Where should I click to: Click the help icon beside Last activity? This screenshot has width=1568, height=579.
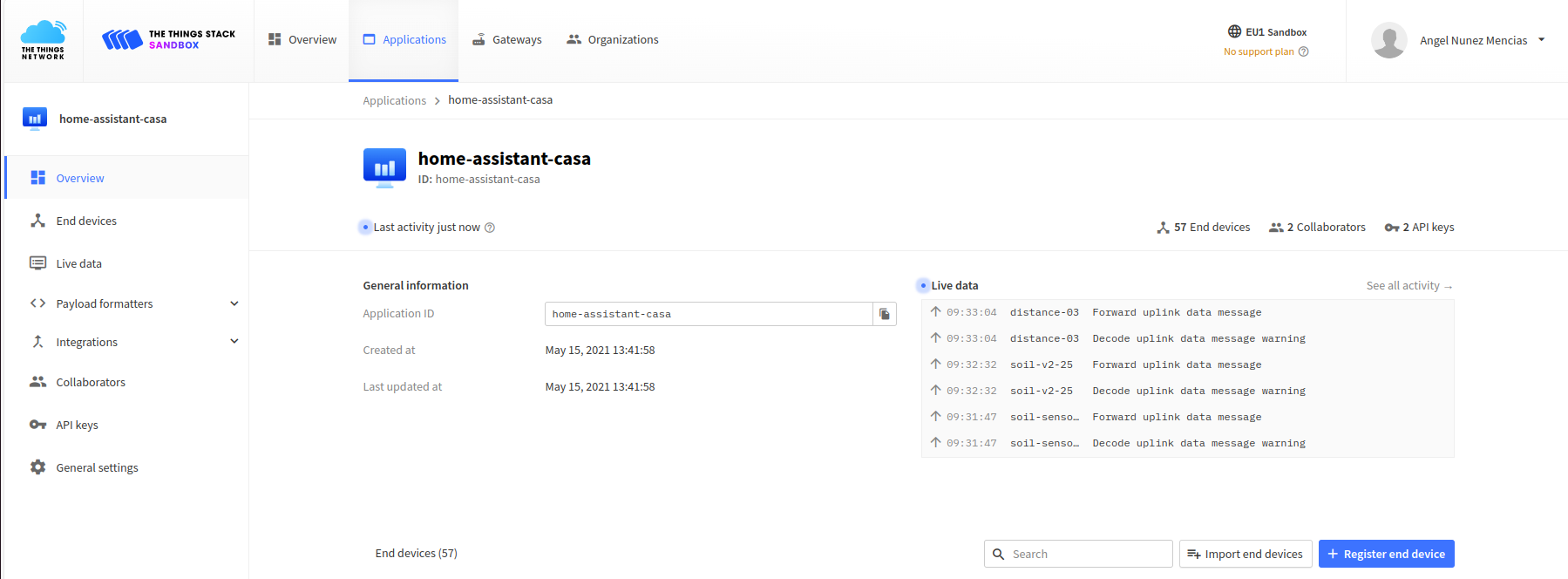click(x=490, y=228)
